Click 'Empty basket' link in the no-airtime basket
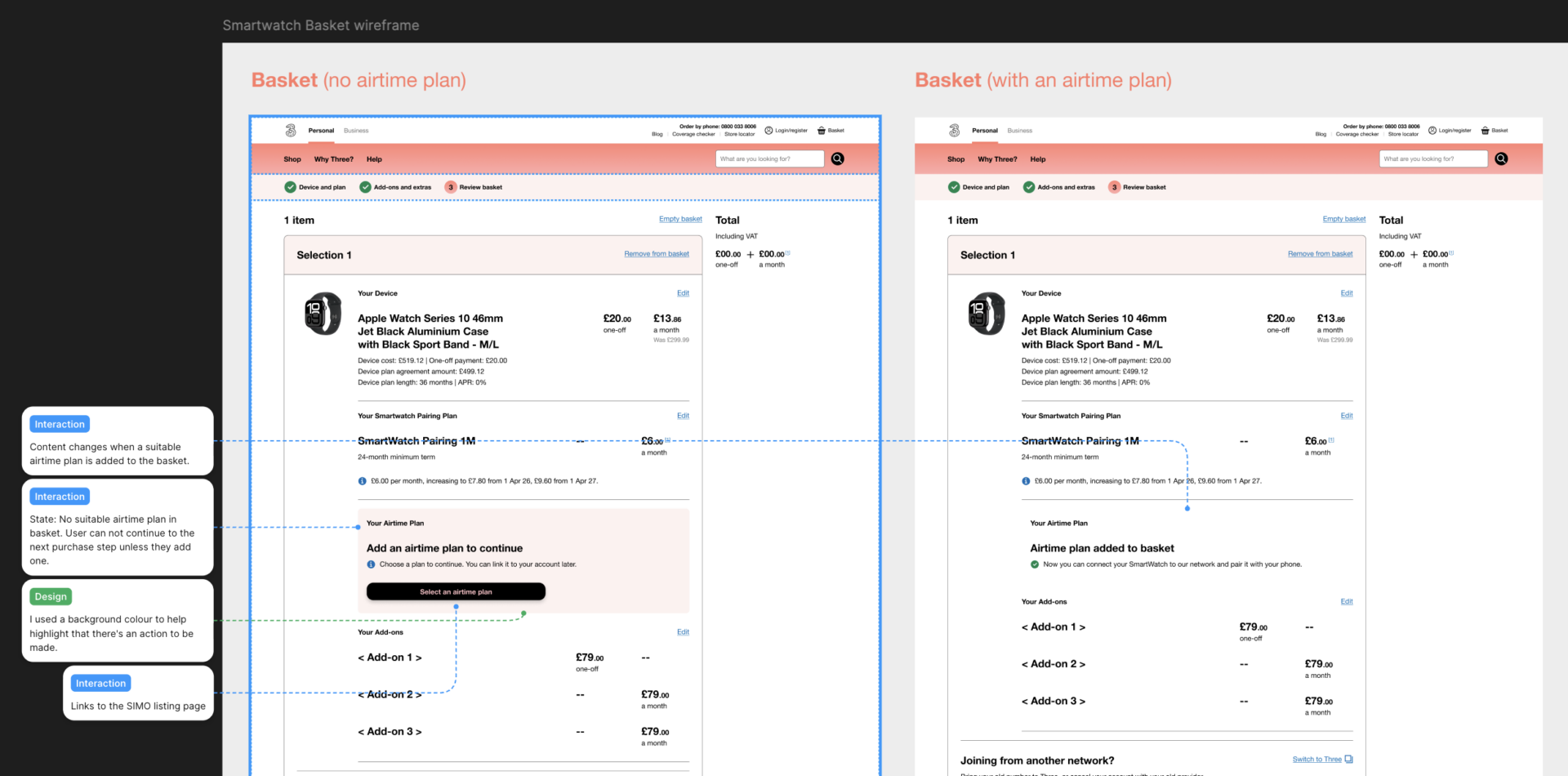1568x776 pixels. pos(680,219)
